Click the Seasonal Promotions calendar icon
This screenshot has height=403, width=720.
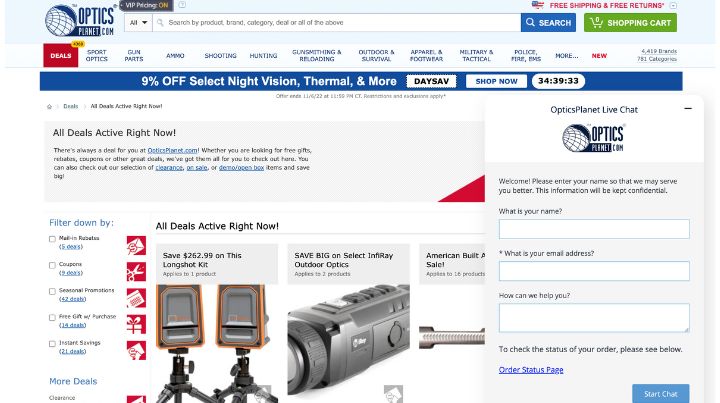tap(136, 298)
